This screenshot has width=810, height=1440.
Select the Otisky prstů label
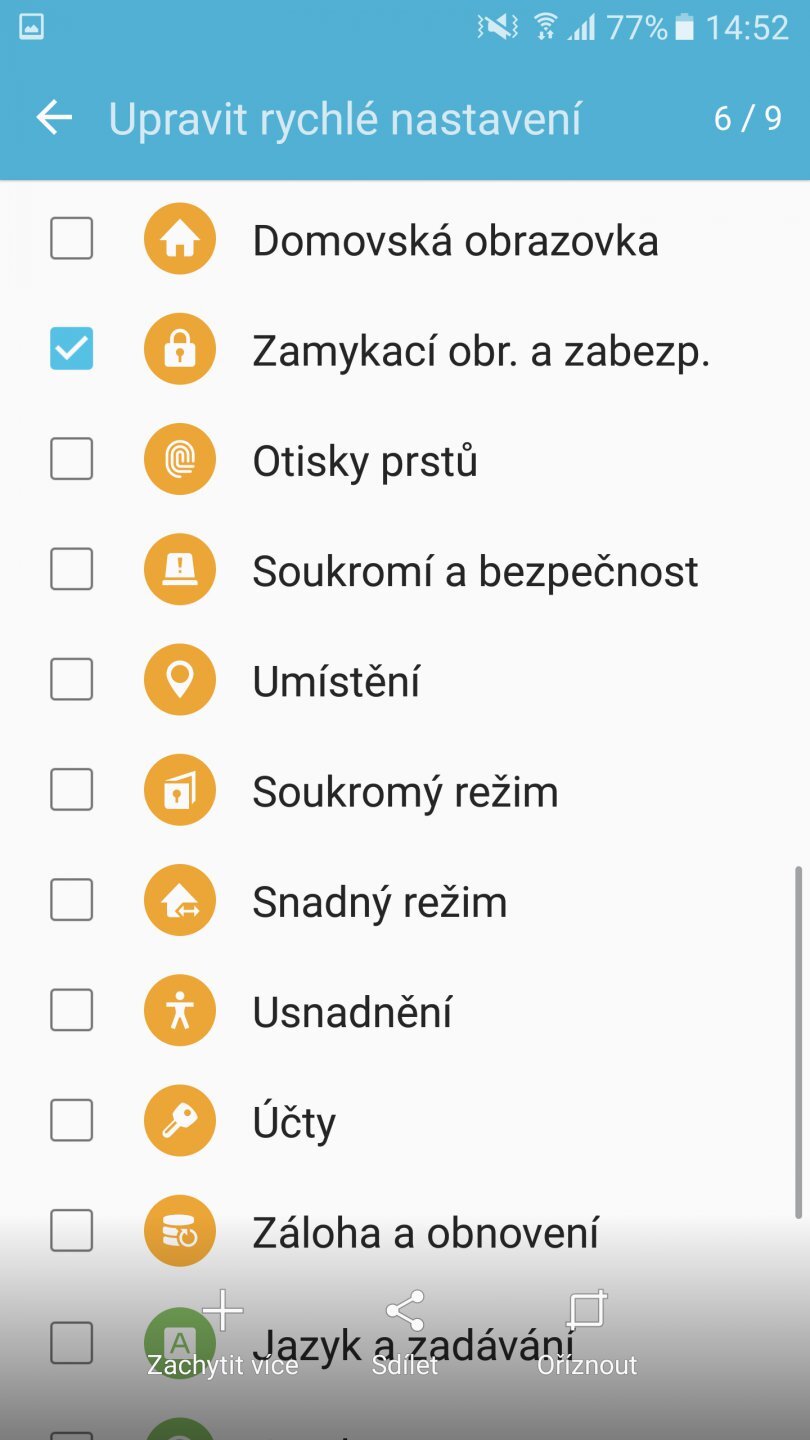tap(365, 462)
